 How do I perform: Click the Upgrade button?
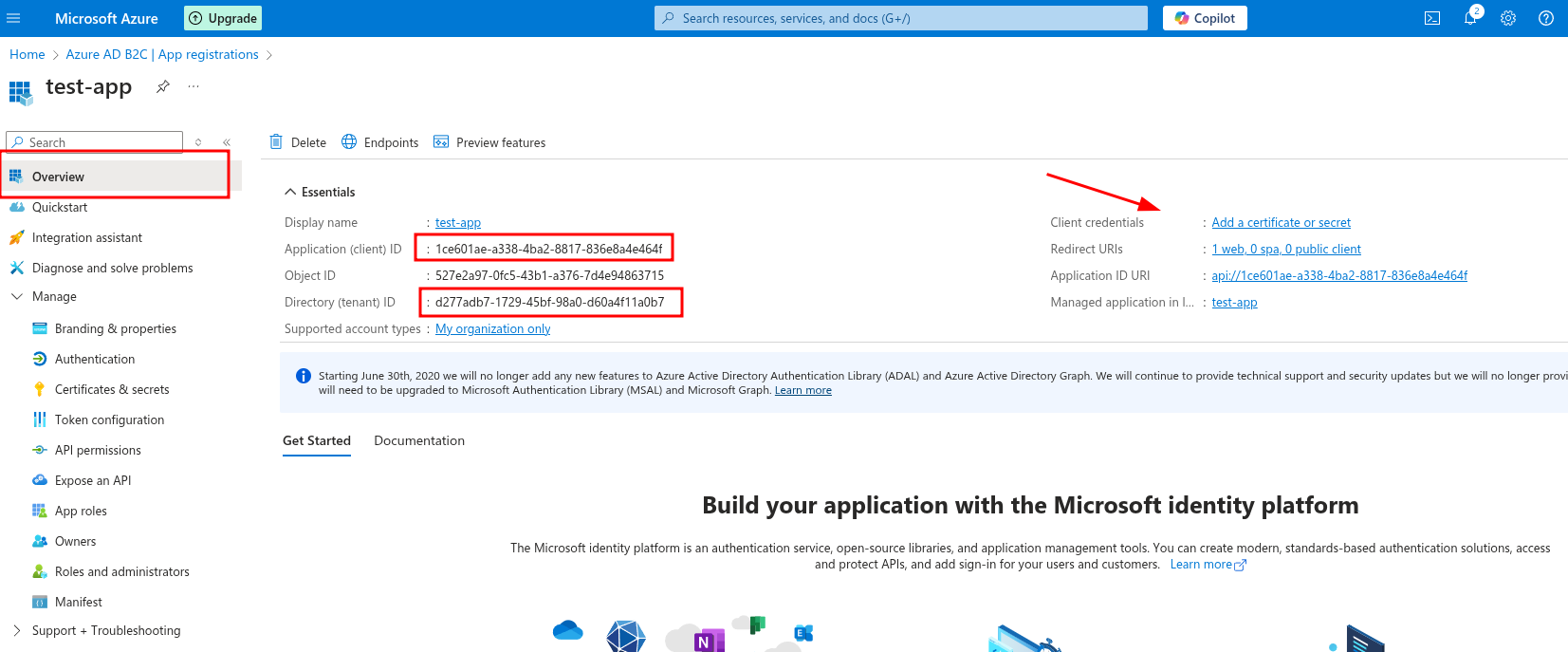pyautogui.click(x=223, y=18)
